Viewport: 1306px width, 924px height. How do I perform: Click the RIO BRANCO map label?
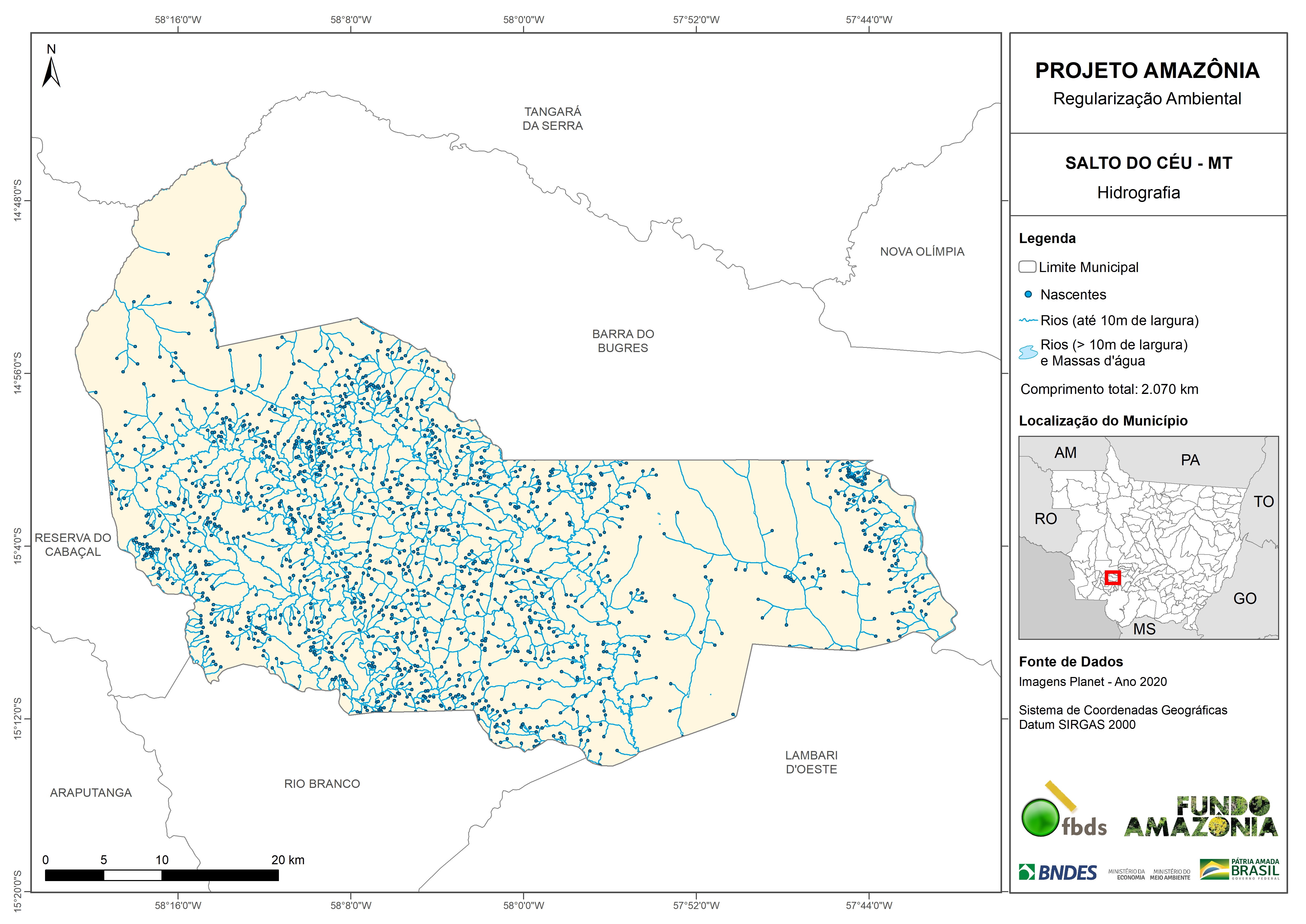pos(322,784)
